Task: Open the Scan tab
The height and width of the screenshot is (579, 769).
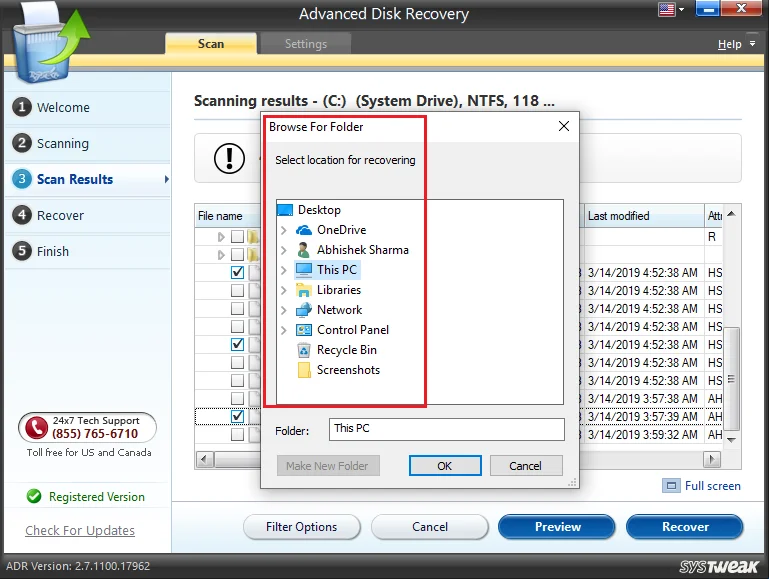Action: pos(211,44)
